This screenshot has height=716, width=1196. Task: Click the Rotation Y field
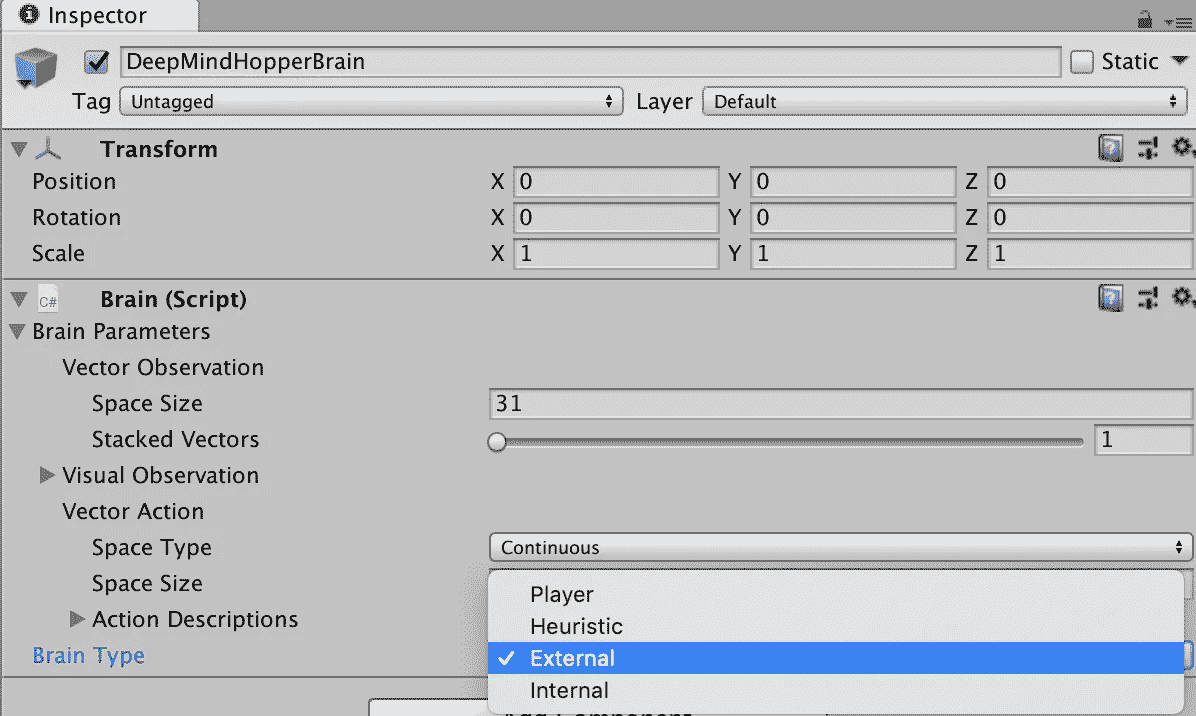pyautogui.click(x=853, y=218)
